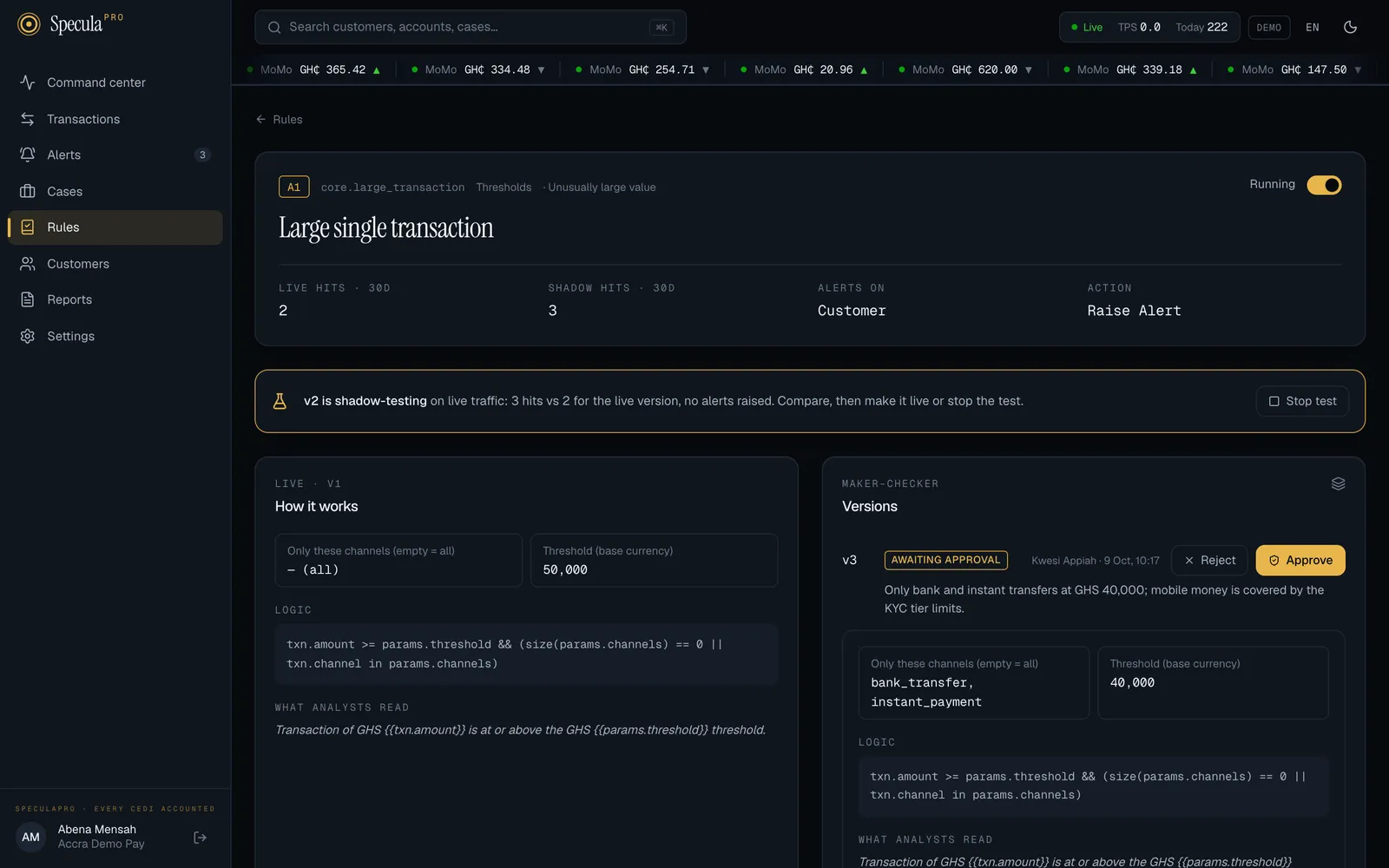The image size is (1389, 868).
Task: Click ticker item GH₵ 334.48
Action: [478, 69]
